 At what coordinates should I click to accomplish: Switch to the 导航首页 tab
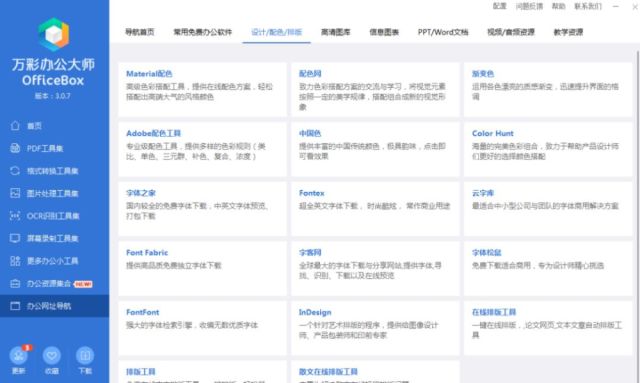[140, 32]
